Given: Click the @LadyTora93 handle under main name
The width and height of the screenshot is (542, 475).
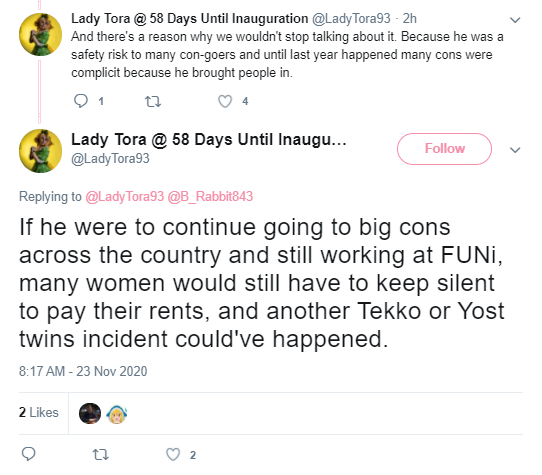Looking at the screenshot, I should (110, 159).
